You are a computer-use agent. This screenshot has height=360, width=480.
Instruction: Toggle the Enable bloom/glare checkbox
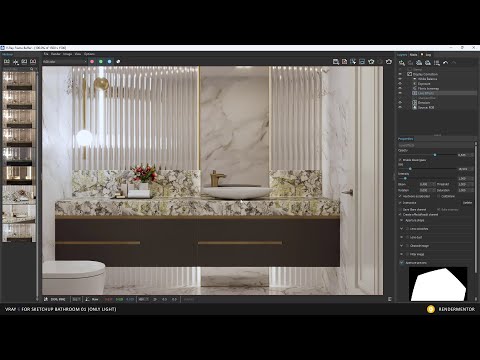tap(400, 160)
